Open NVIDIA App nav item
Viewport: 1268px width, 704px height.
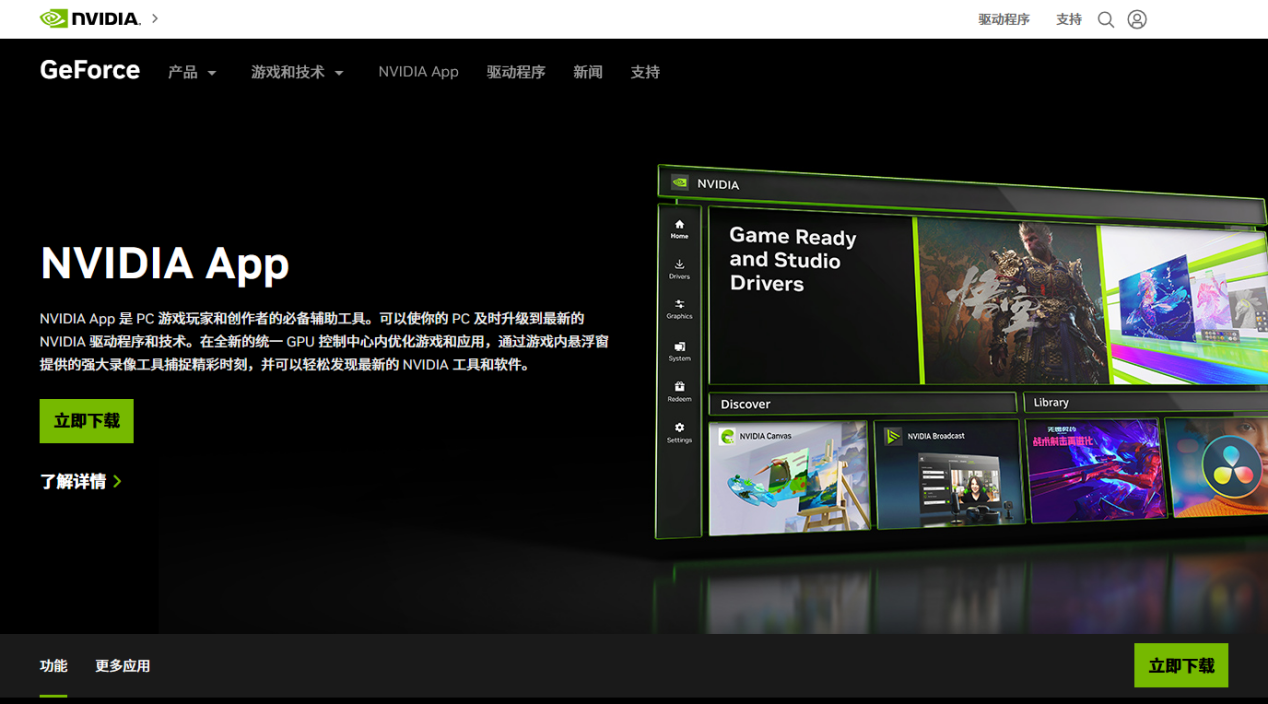(x=418, y=72)
